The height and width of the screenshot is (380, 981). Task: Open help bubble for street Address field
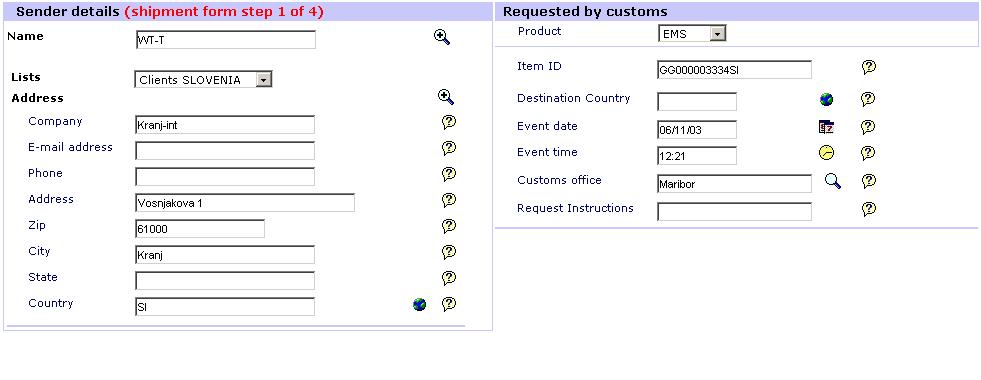click(449, 200)
